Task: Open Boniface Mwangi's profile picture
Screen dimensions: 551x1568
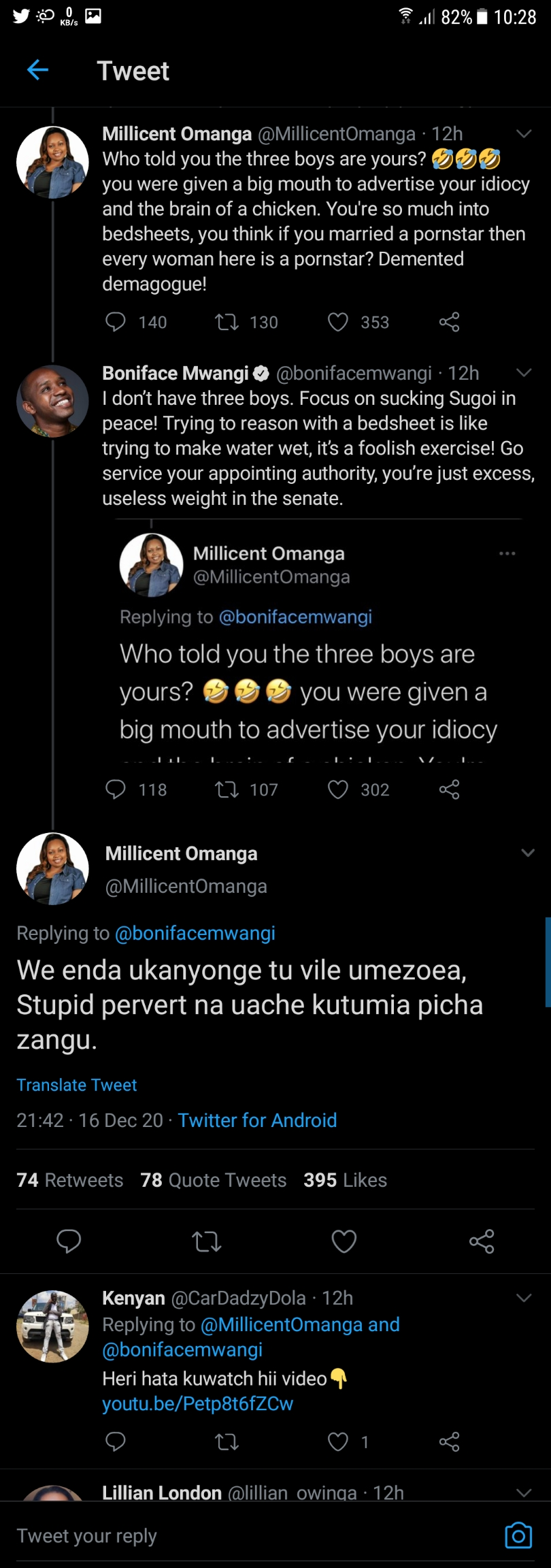Action: click(52, 401)
